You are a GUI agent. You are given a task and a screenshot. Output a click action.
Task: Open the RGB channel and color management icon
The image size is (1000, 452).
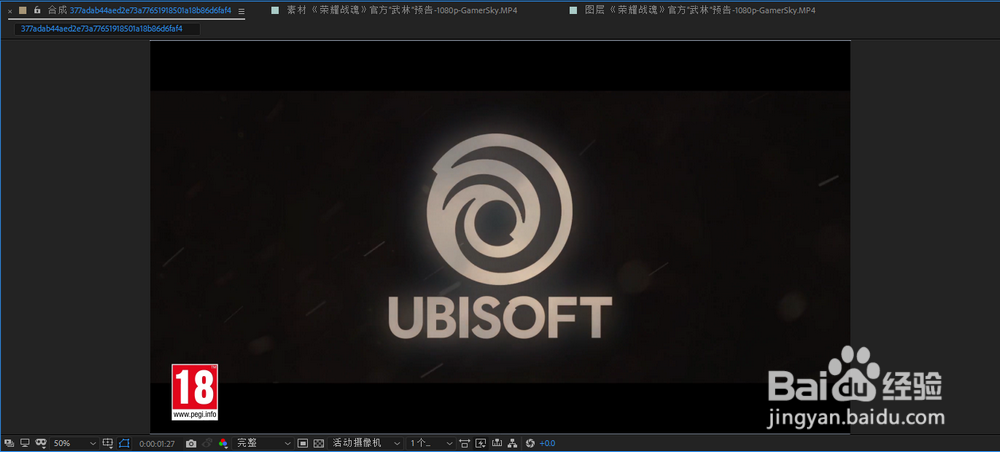223,443
